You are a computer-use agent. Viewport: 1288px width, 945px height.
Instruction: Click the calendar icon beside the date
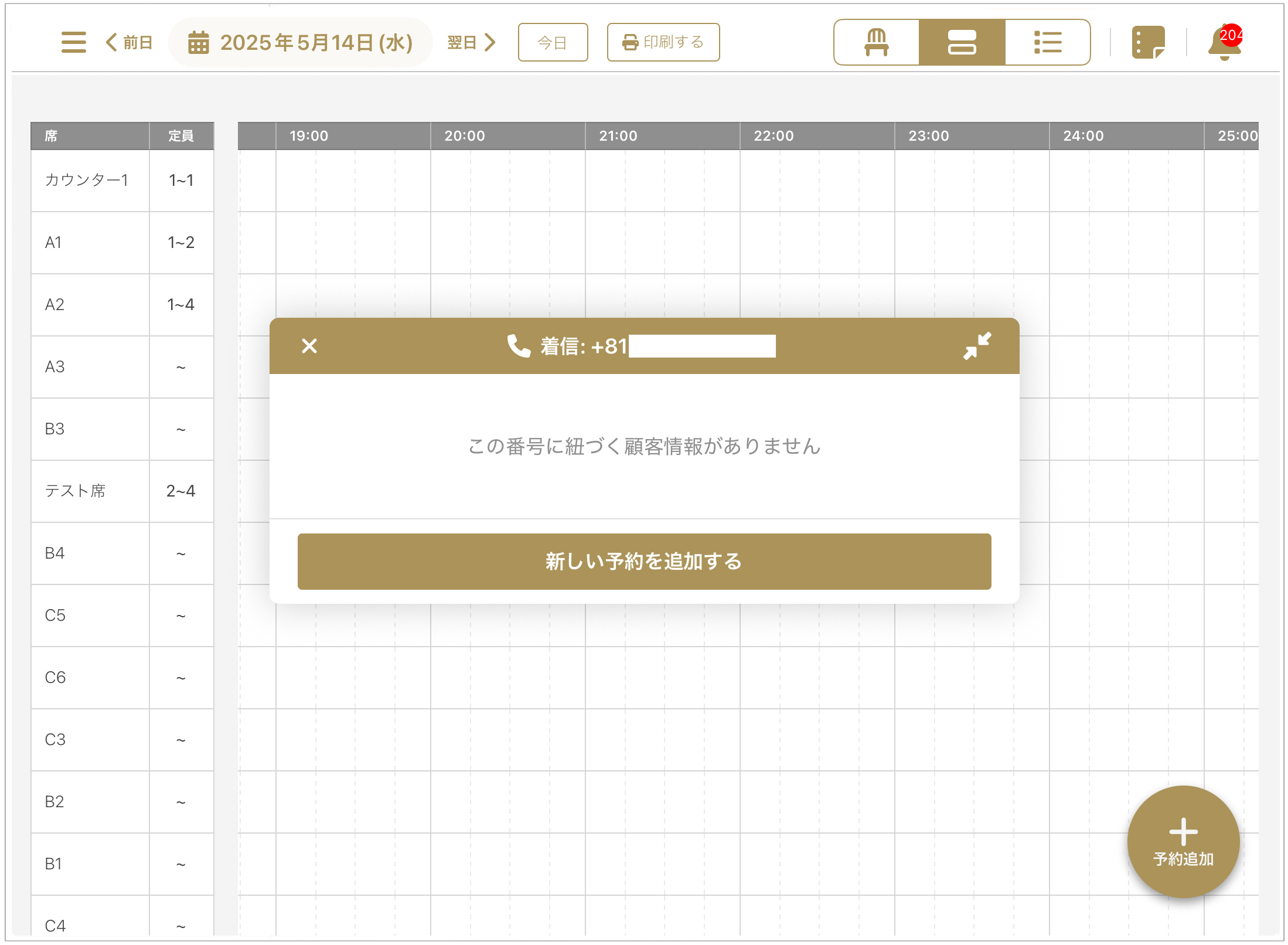(x=198, y=42)
